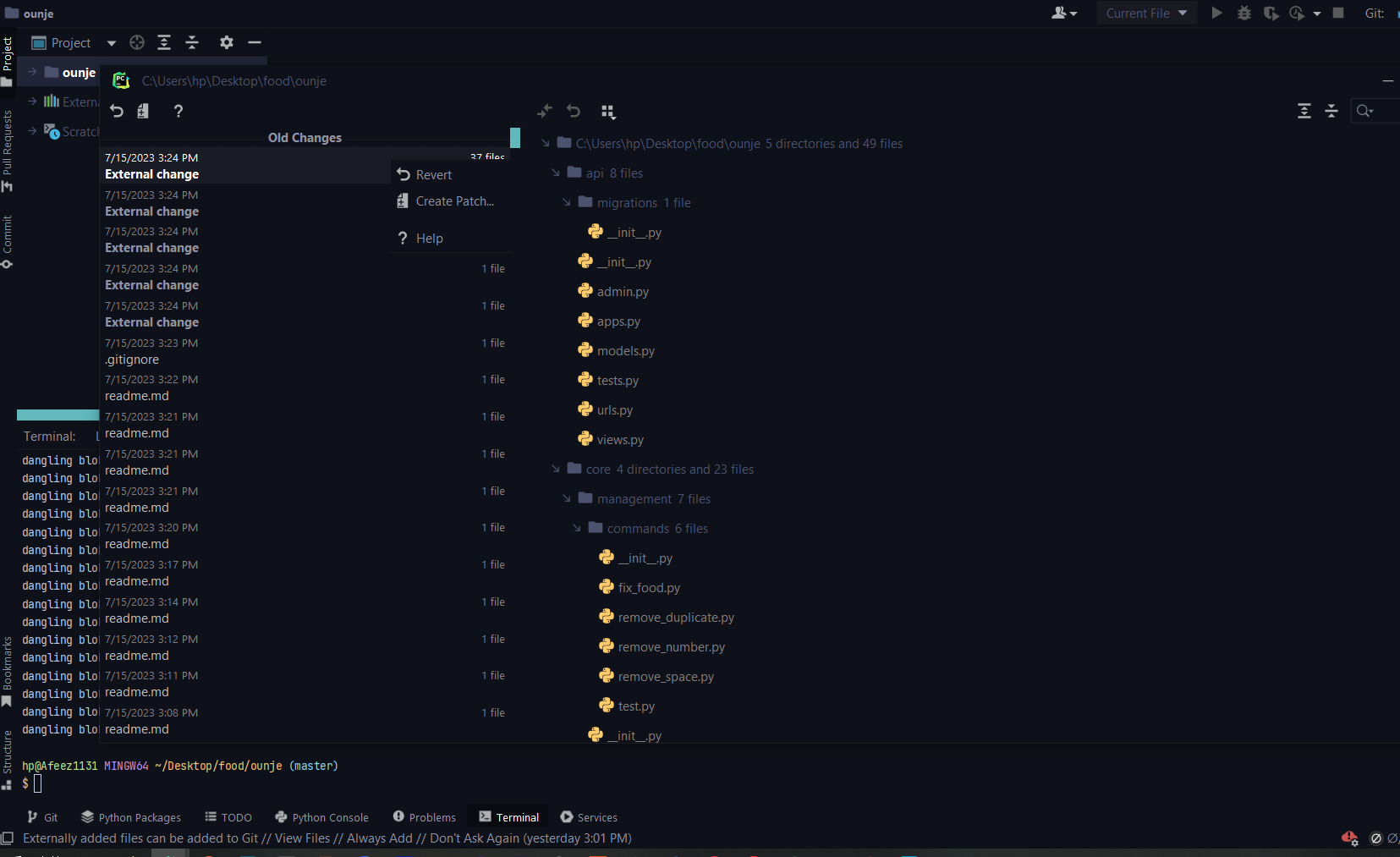Open the Commit side tab
The height and width of the screenshot is (857, 1400).
click(7, 241)
